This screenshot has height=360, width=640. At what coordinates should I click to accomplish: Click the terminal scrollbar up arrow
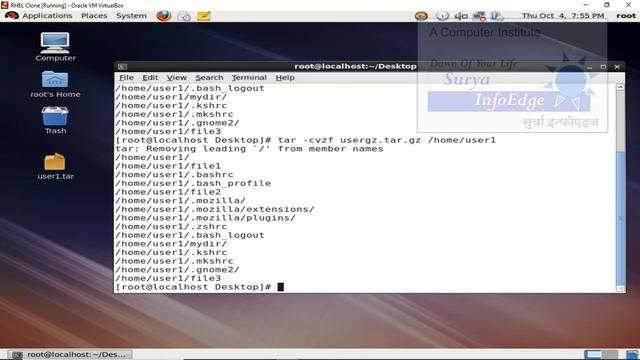pyautogui.click(x=620, y=87)
